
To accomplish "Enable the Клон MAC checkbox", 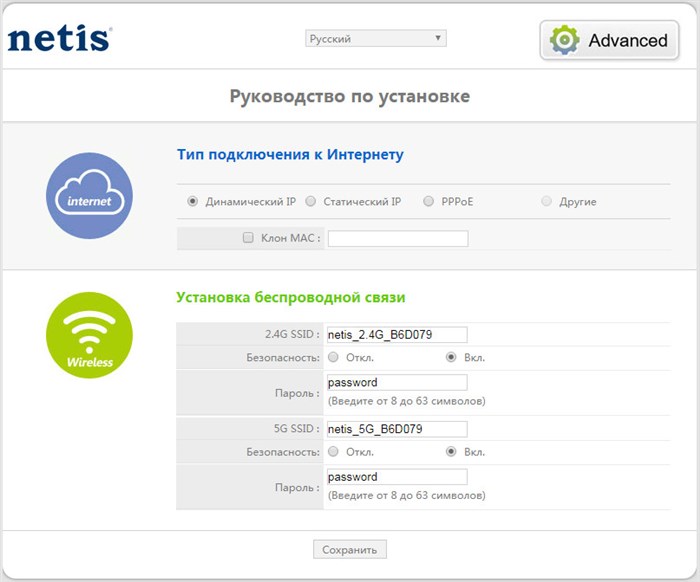I will click(x=248, y=237).
